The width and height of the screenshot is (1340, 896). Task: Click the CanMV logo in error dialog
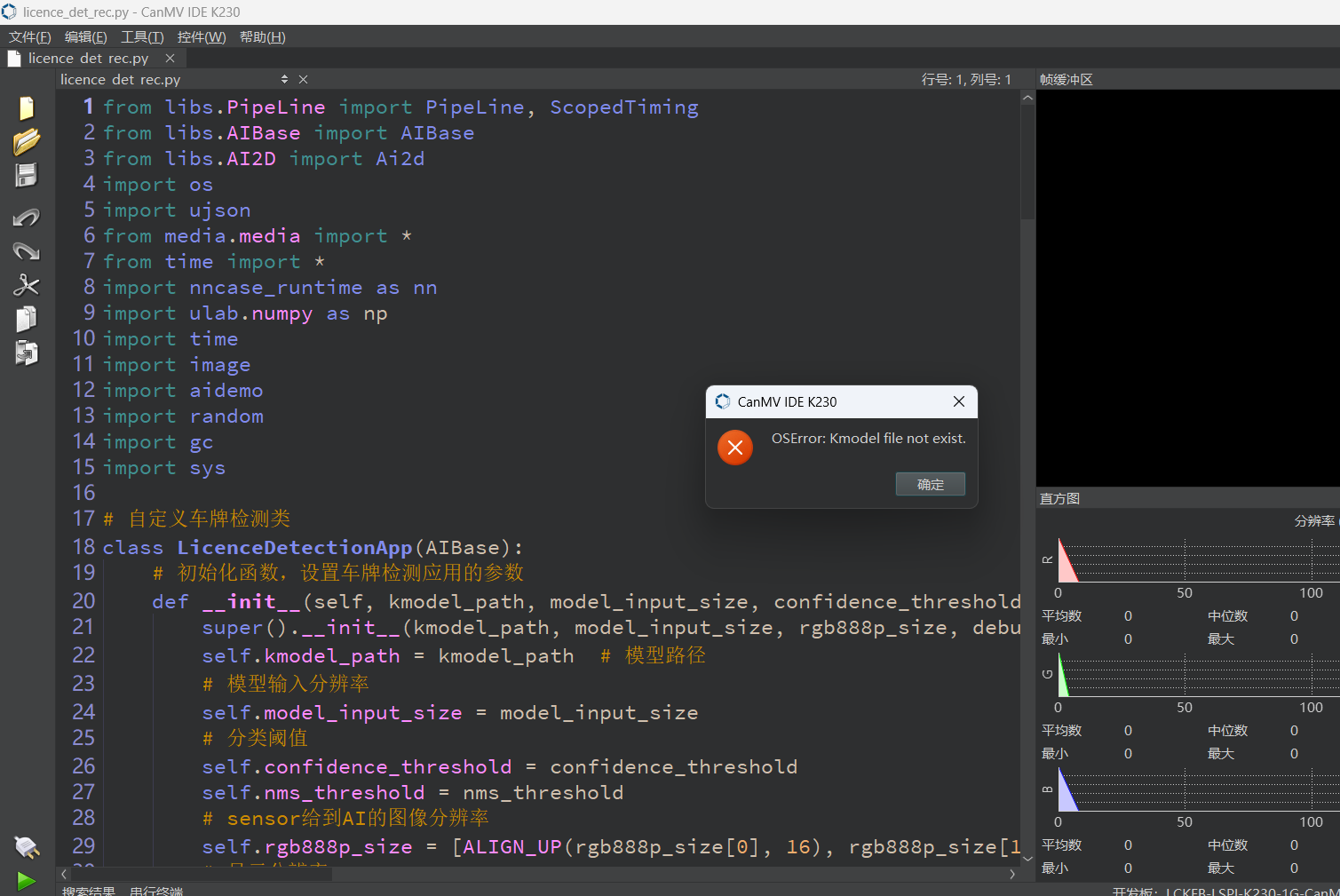[723, 401]
